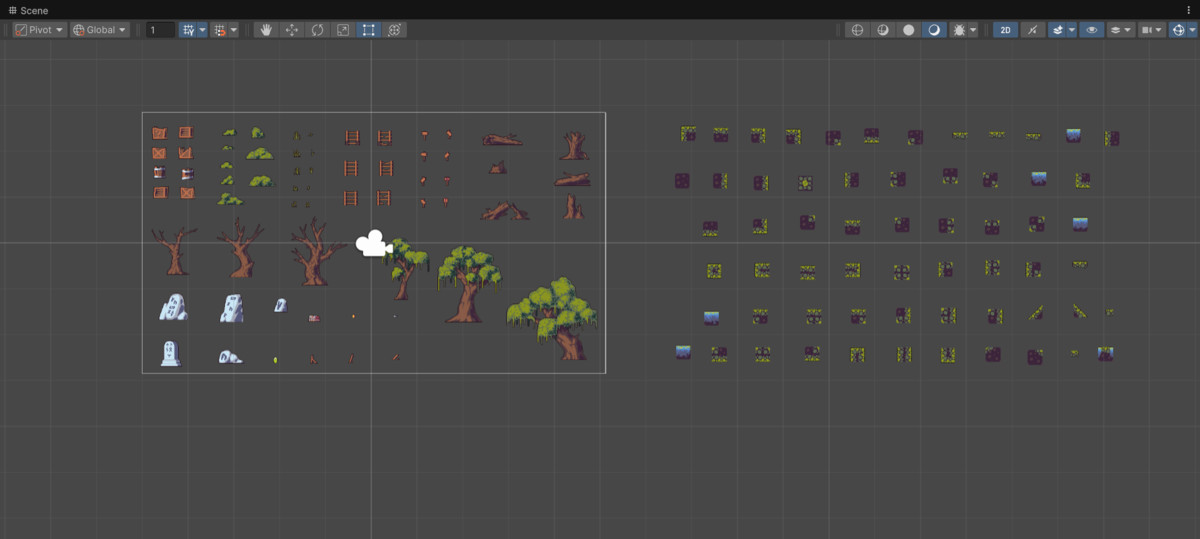Click the camera gizmo in the scene
Screen dimensions: 1200x539
[373, 244]
